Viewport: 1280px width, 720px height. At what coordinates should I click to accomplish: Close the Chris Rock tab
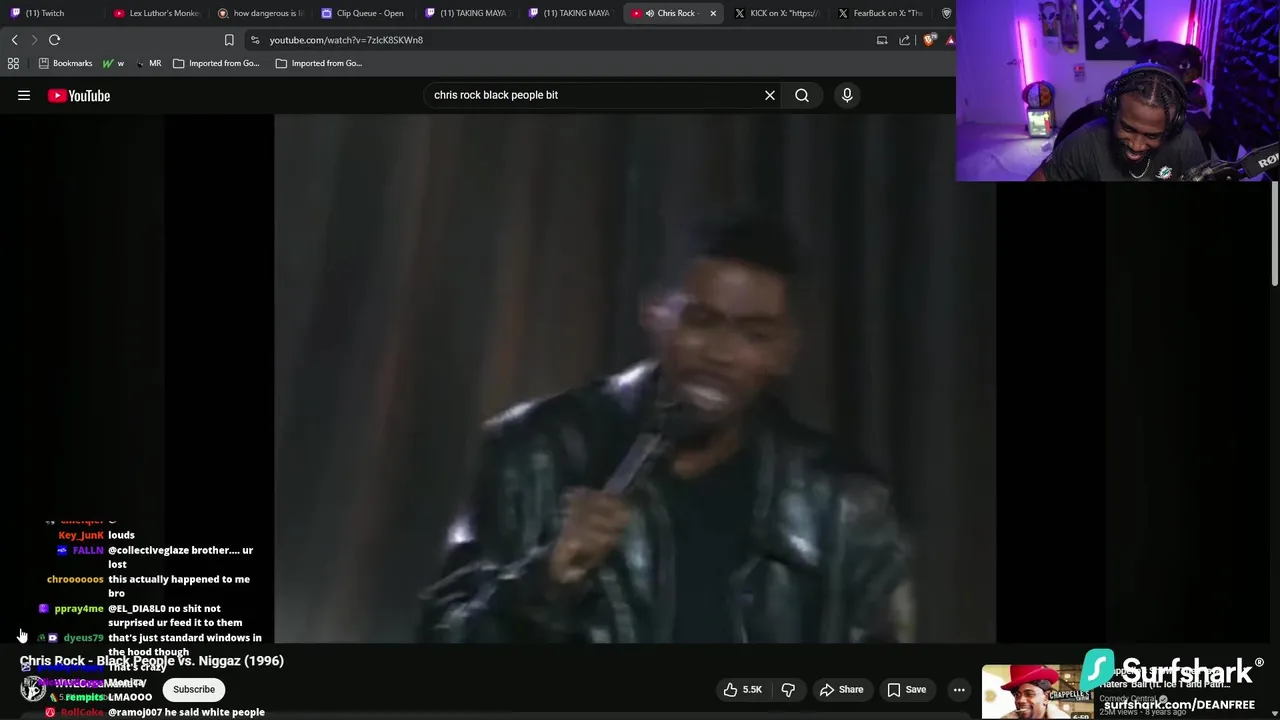713,13
